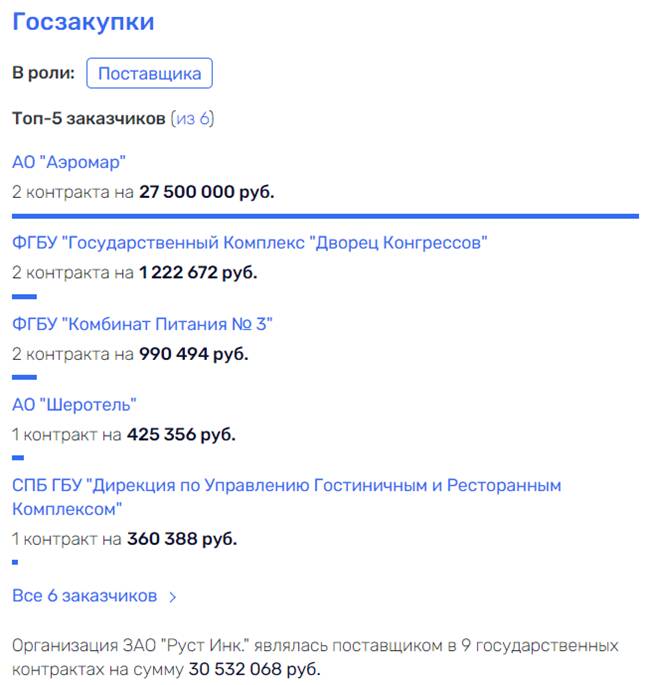Click the long blue bar under Аэромар
Image resolution: width=646 pixels, height=685 pixels.
(325, 215)
